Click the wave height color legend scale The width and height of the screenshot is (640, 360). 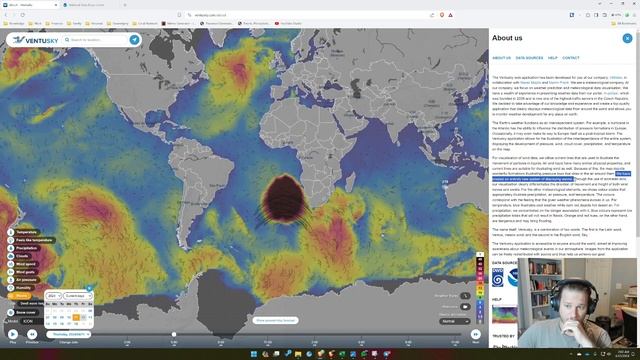(x=480, y=290)
